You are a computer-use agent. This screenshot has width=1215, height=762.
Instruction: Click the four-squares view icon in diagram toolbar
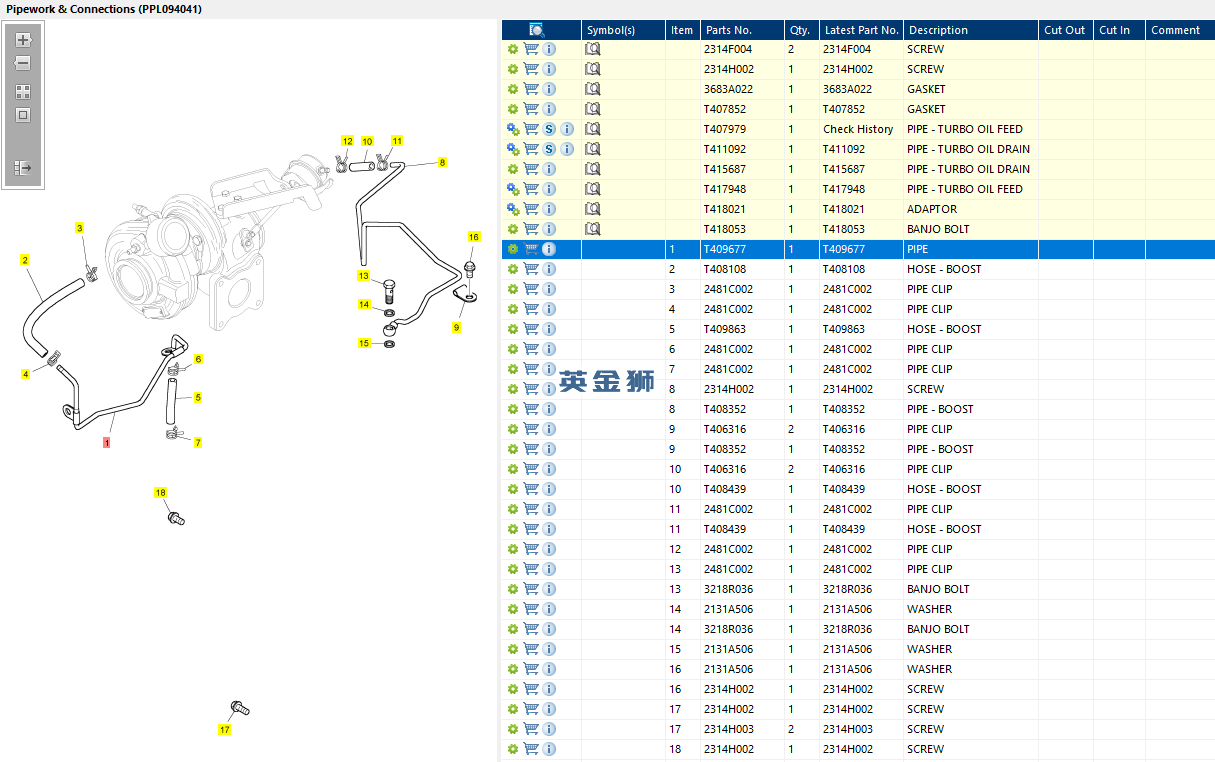(x=23, y=91)
